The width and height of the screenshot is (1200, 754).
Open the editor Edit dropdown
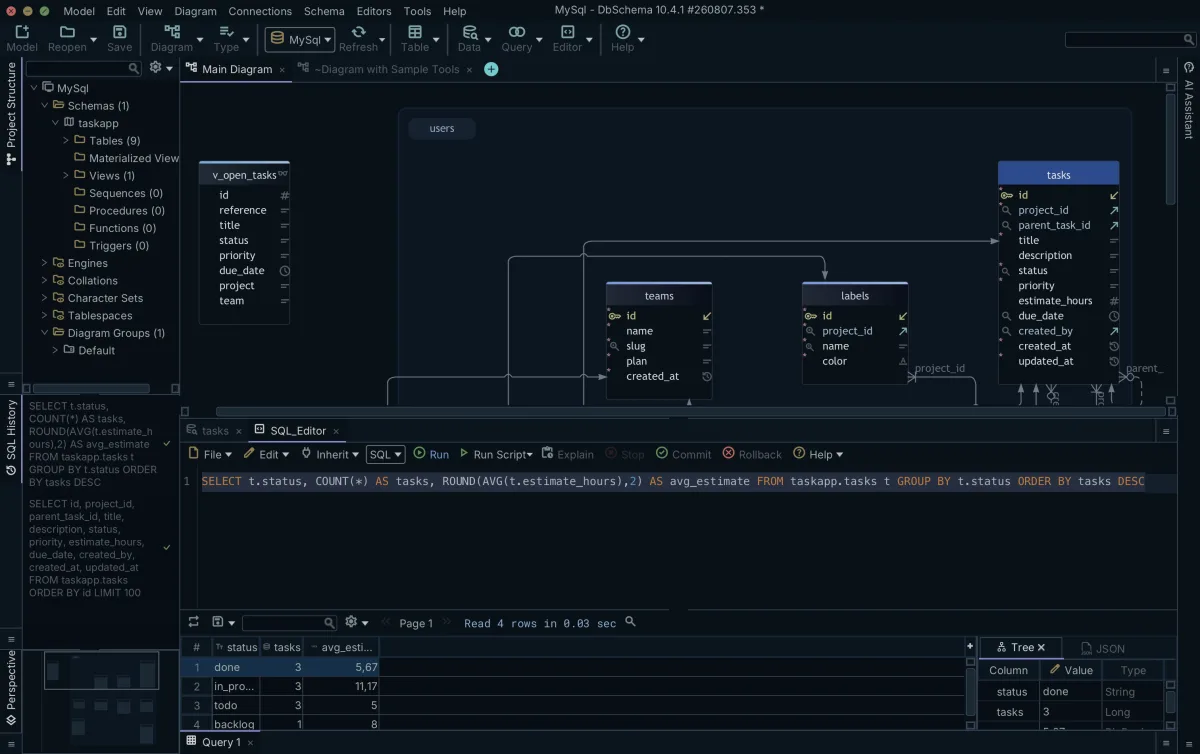268,454
